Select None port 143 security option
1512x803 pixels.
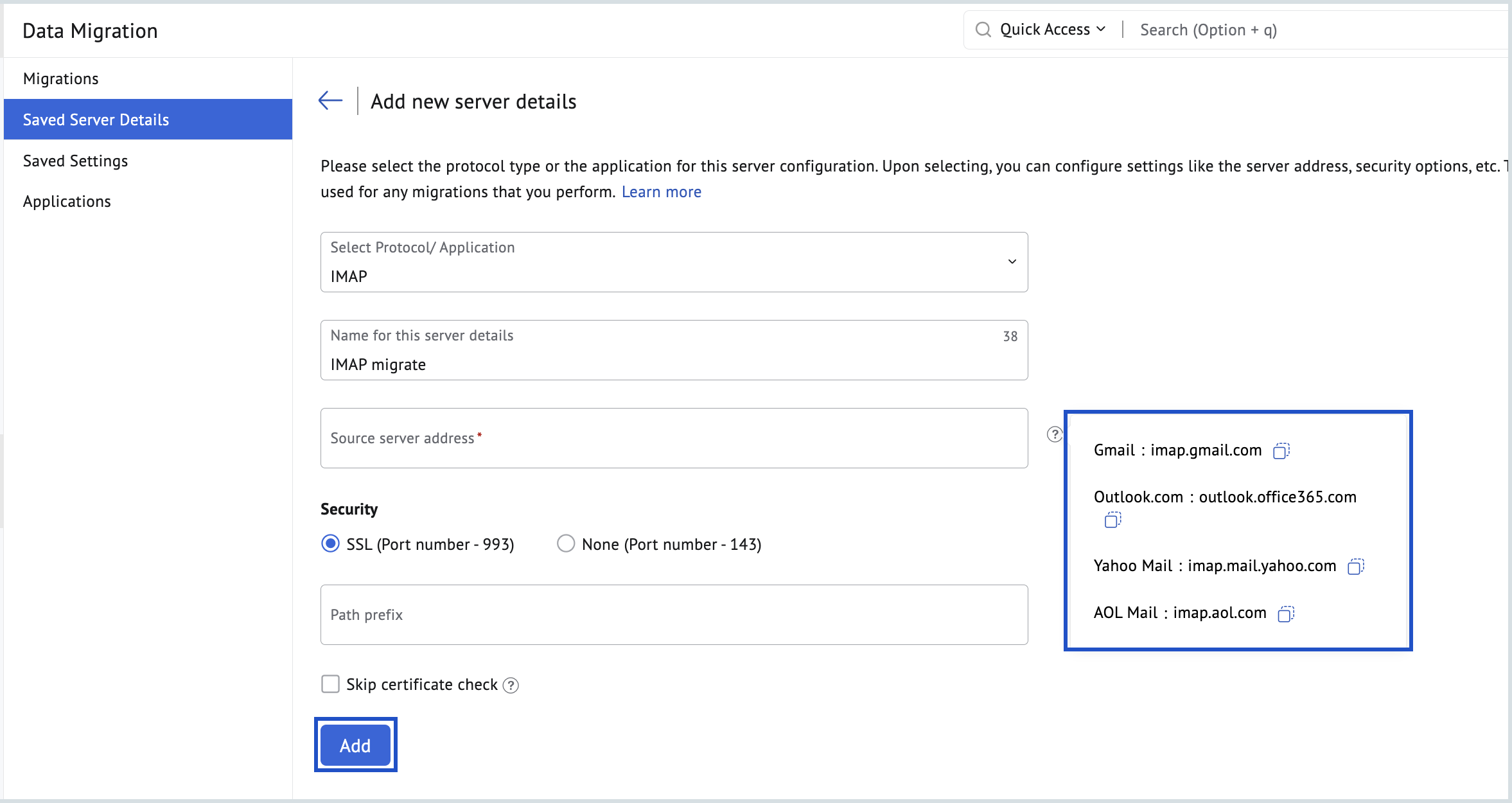(x=566, y=544)
